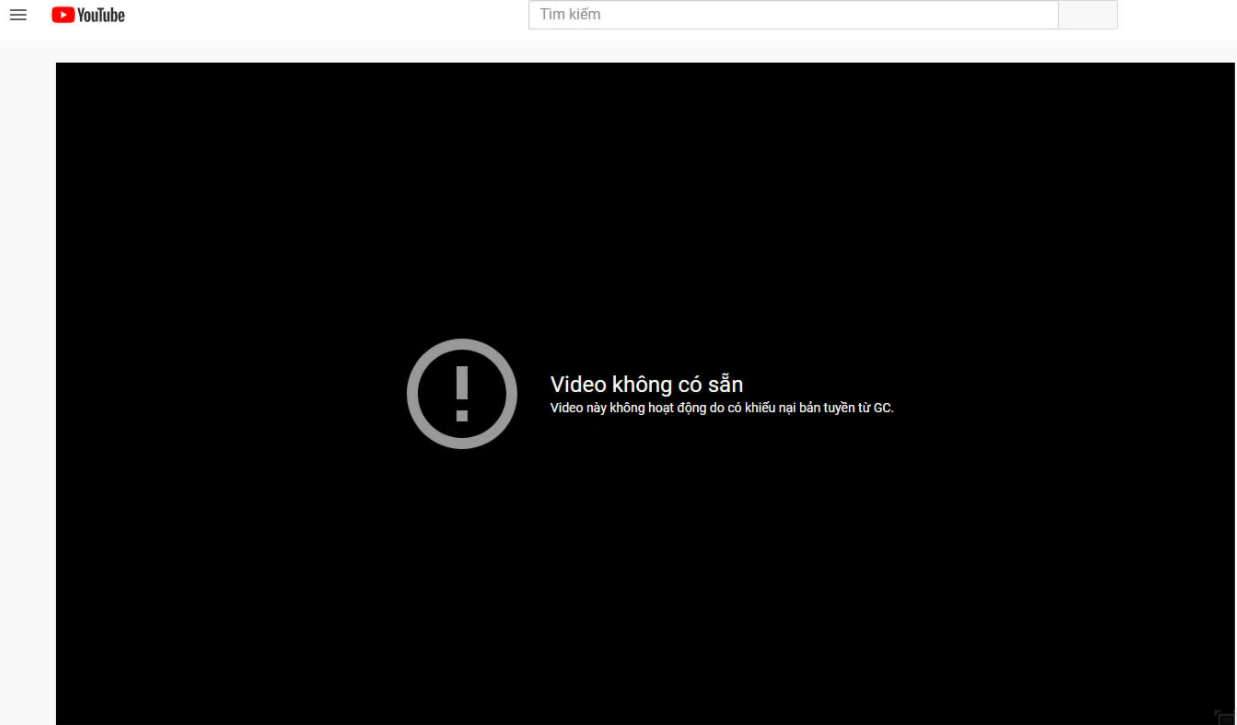Click the copyright claim message text

tap(721, 408)
